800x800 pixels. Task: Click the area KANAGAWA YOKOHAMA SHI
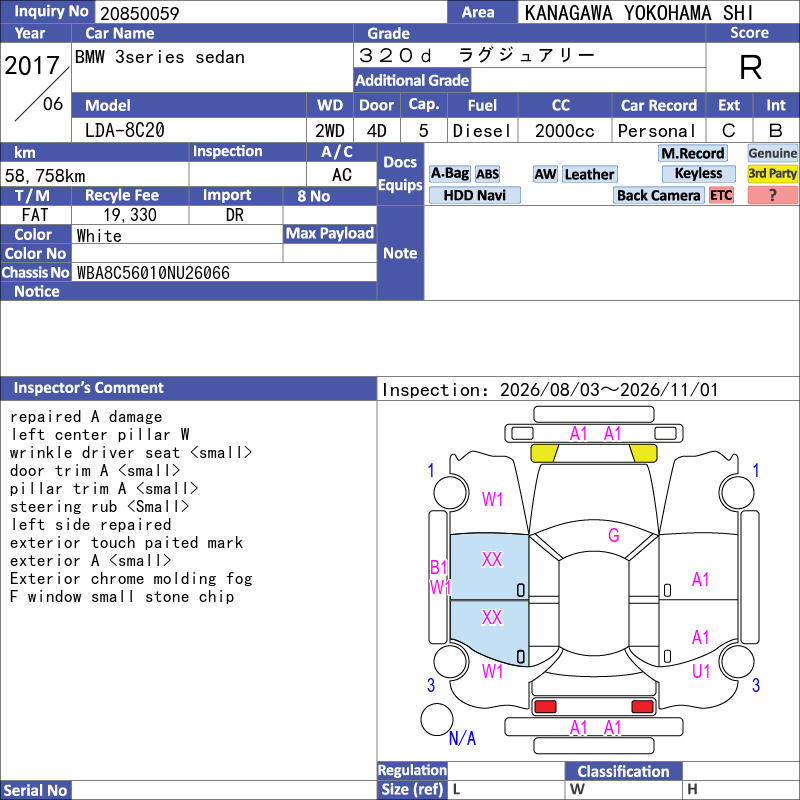[638, 13]
